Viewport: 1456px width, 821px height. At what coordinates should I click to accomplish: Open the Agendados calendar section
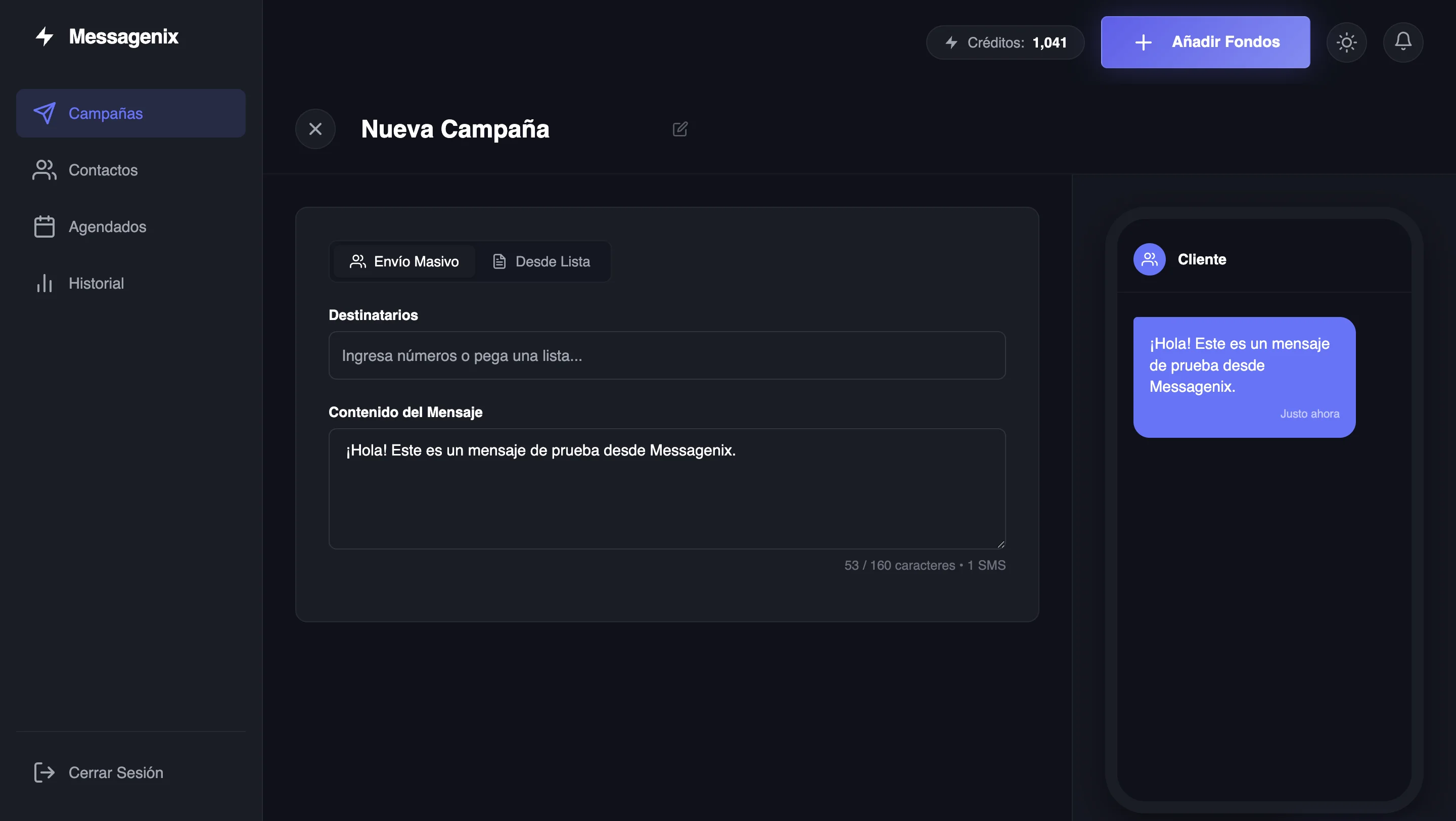click(x=107, y=226)
